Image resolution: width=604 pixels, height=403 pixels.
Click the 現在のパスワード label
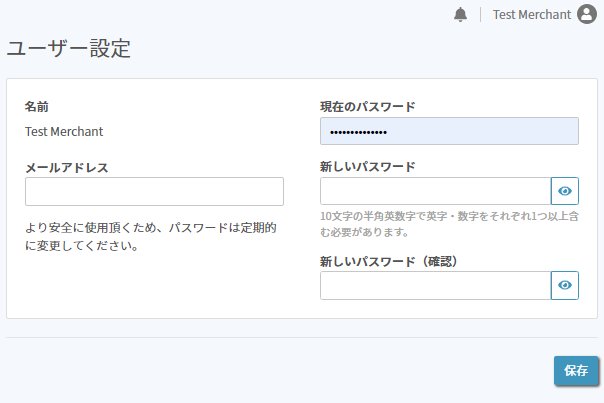click(x=368, y=107)
